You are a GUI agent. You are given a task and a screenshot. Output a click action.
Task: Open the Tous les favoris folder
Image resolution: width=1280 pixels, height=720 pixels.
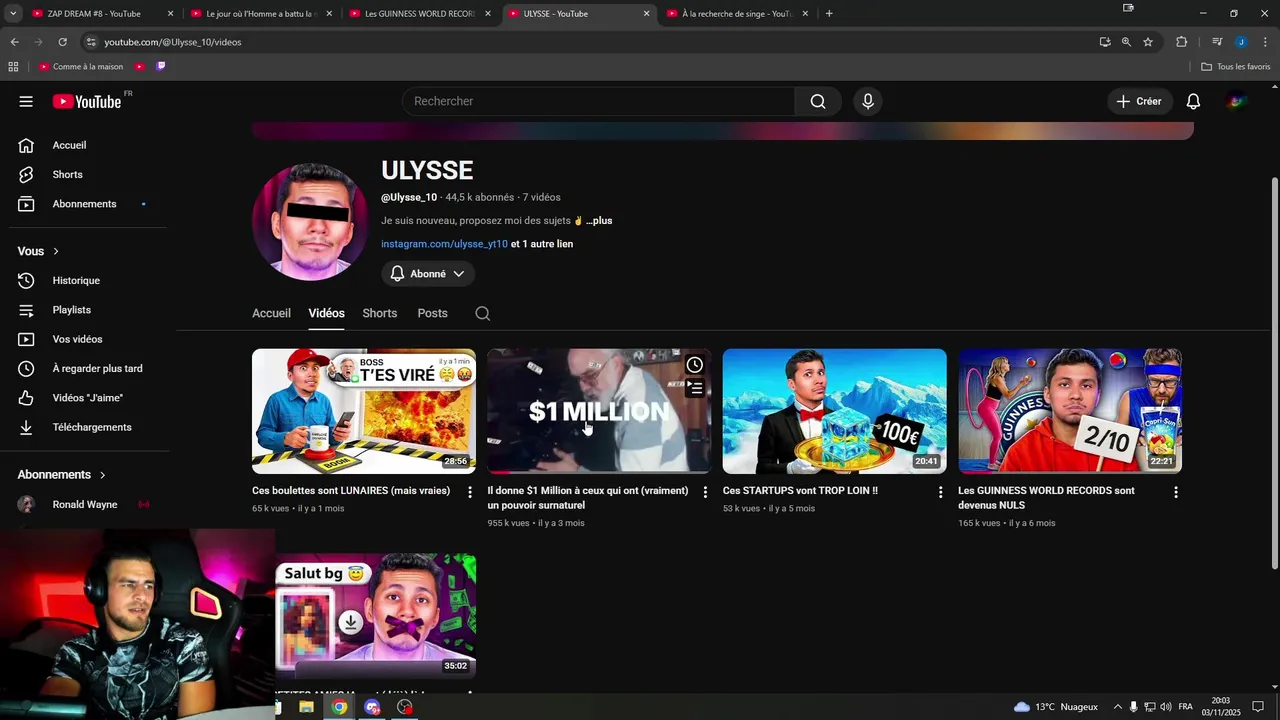click(1236, 67)
